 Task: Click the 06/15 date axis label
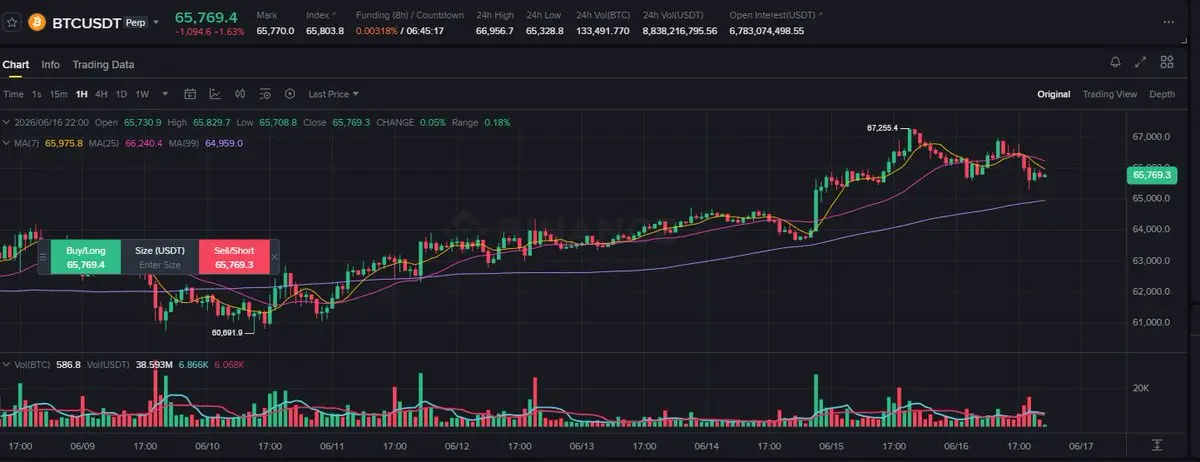point(831,445)
